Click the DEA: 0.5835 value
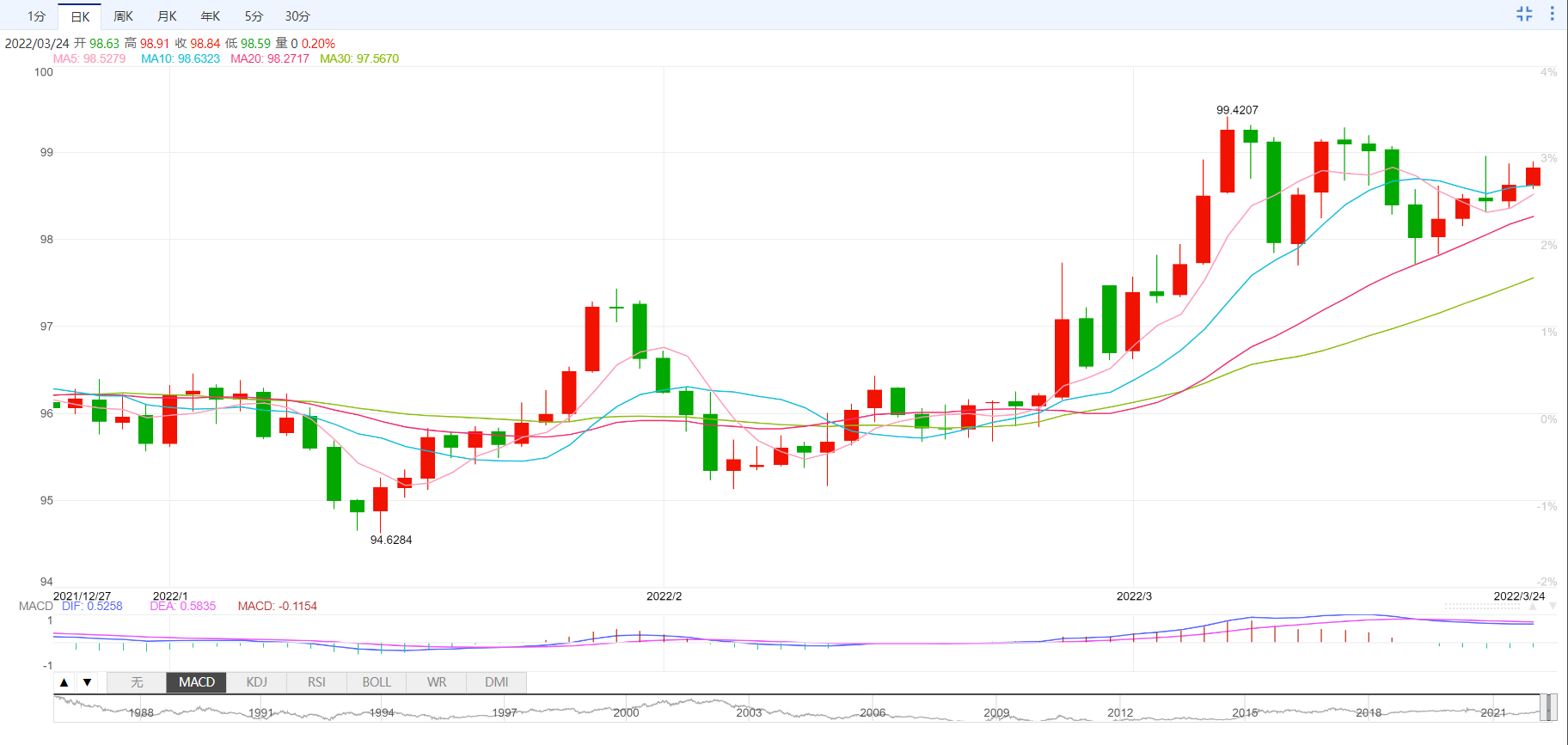 coord(183,606)
